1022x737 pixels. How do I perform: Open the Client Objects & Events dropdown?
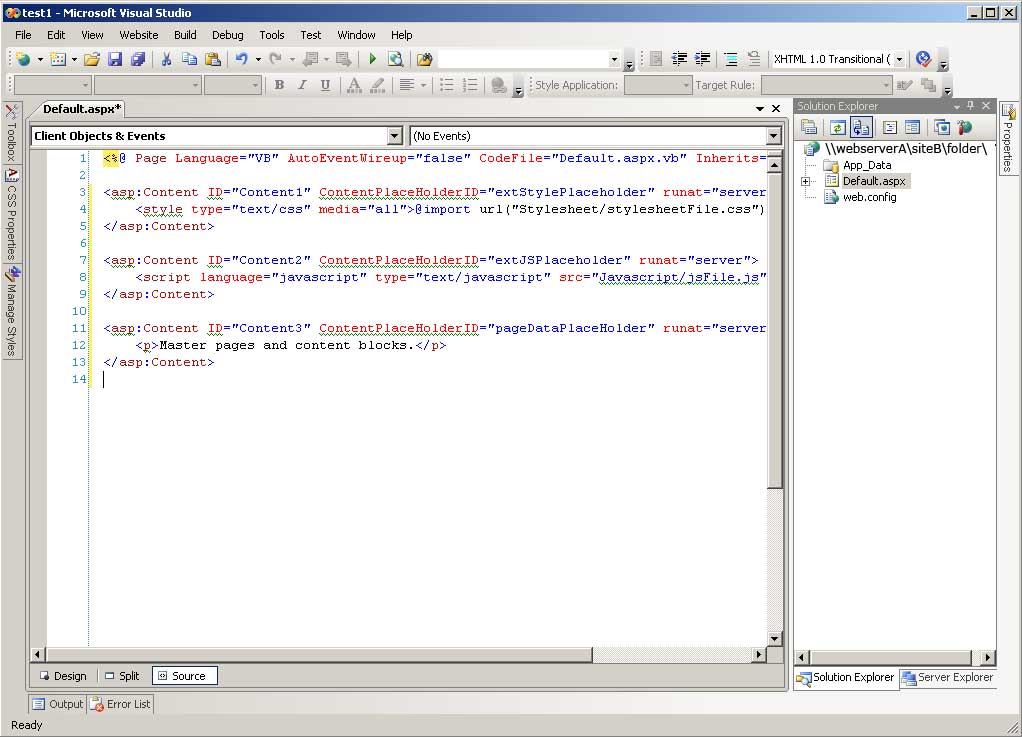point(394,136)
